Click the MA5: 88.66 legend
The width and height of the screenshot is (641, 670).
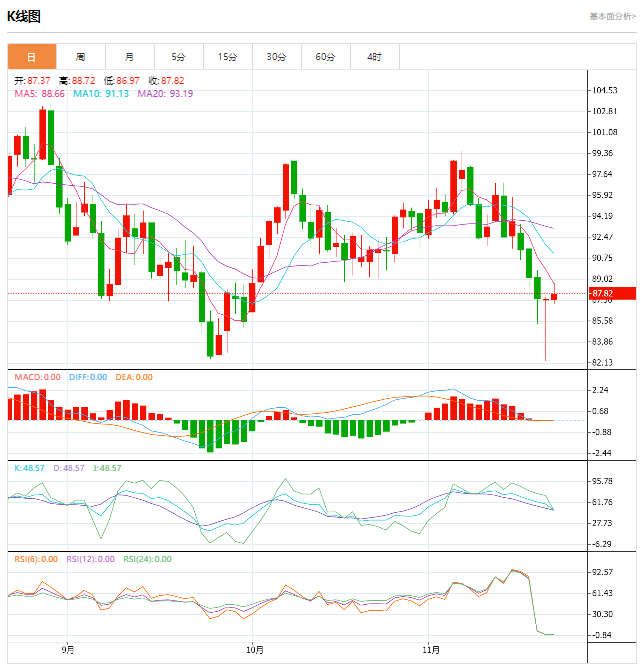40,94
